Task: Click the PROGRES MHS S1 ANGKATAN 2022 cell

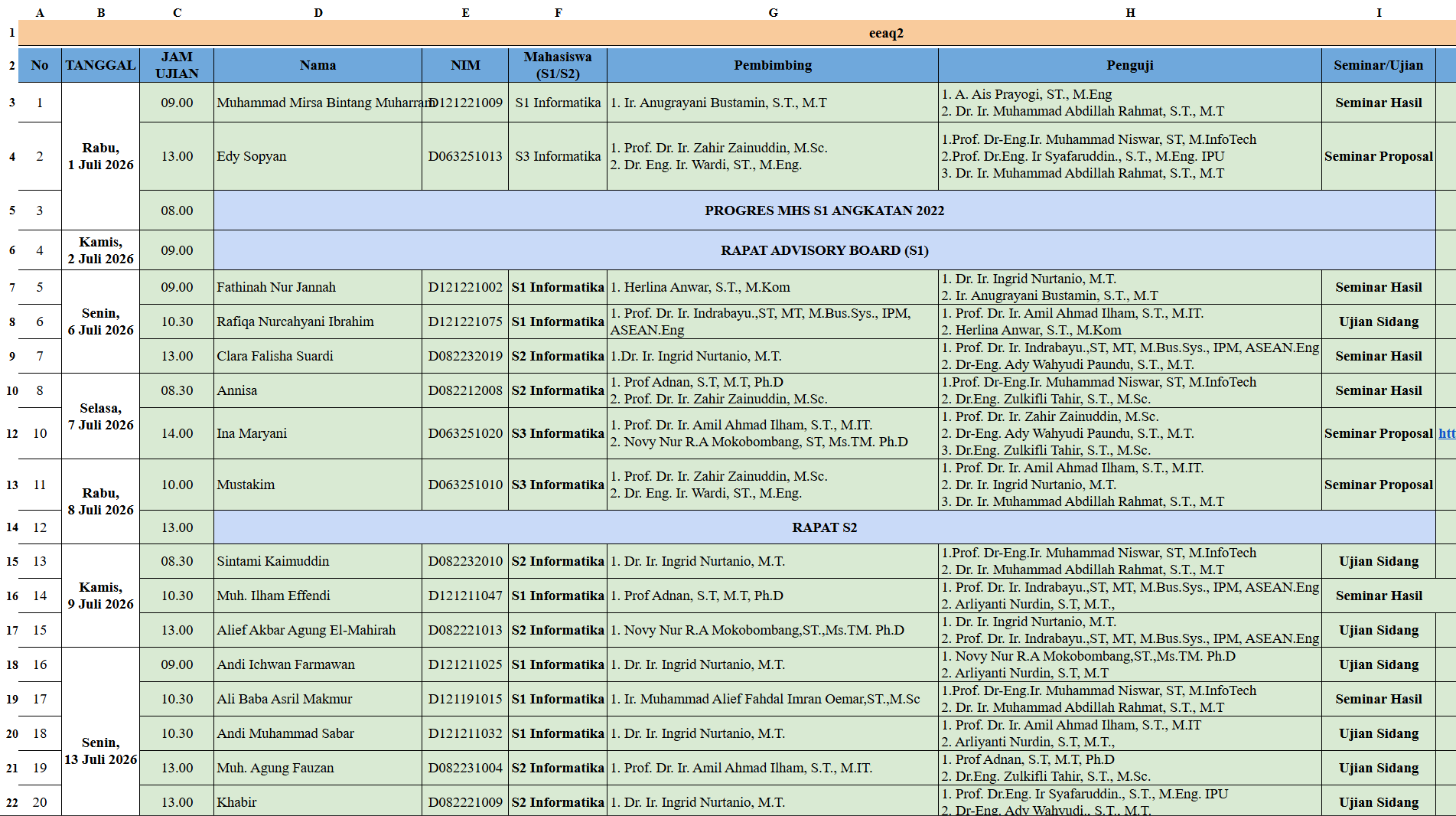Action: [x=825, y=211]
